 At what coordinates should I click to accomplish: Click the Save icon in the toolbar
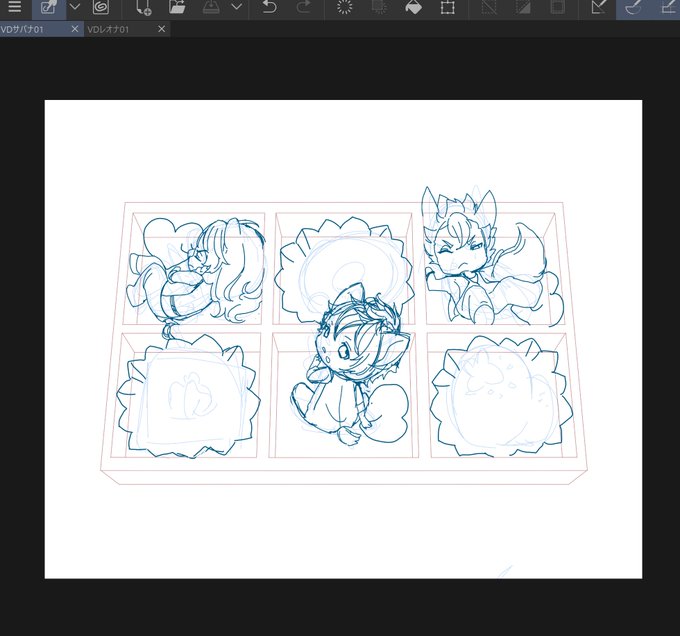pos(211,7)
